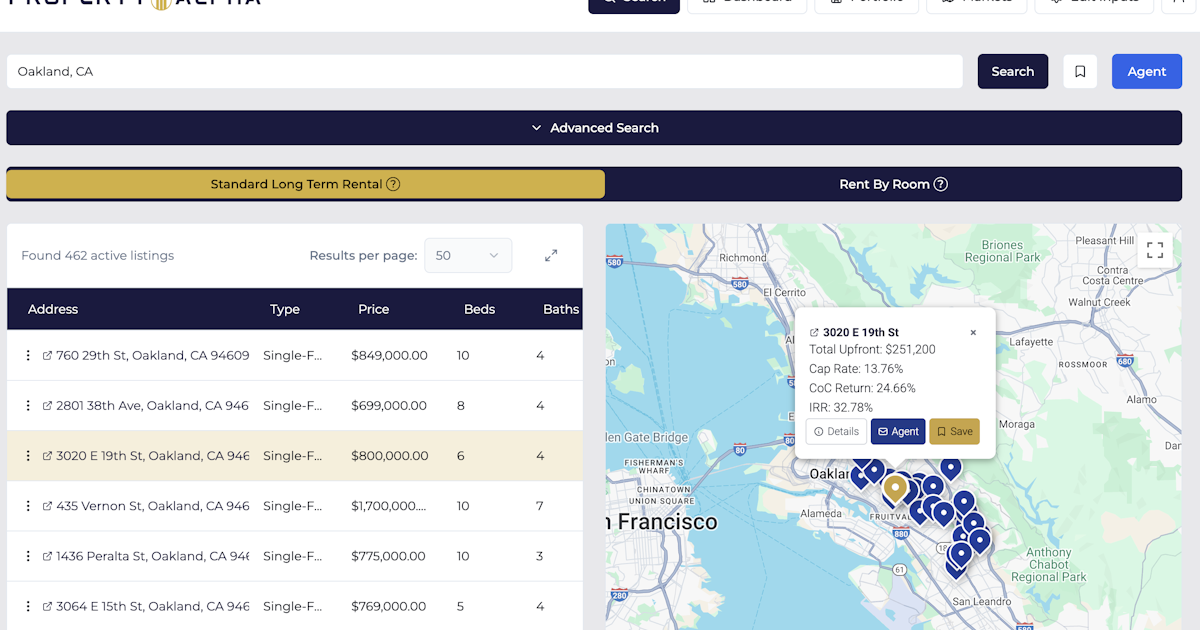The image size is (1200, 630).
Task: Click the $775,000.00 price cell
Action: click(x=389, y=556)
